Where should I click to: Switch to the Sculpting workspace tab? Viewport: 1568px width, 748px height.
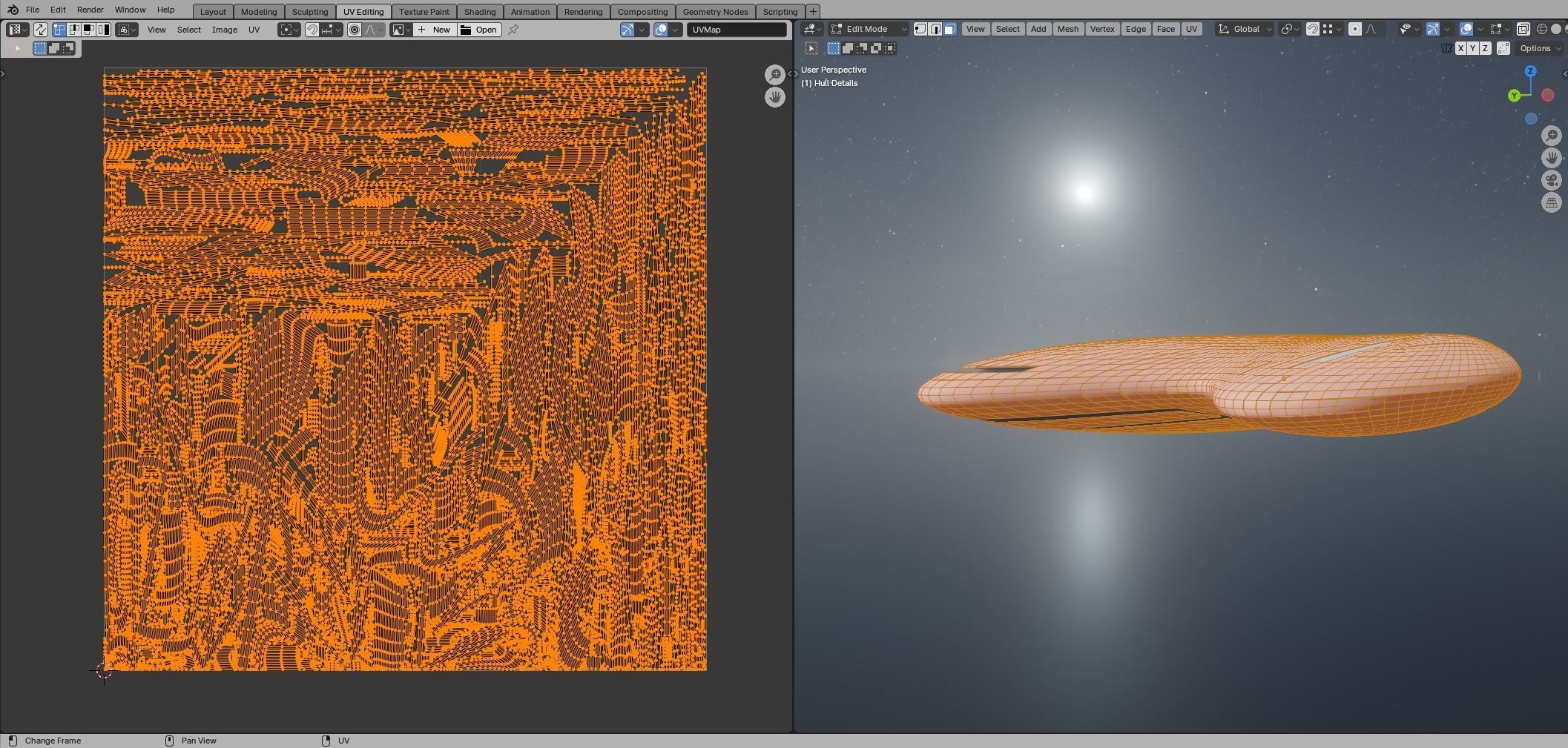tap(310, 12)
